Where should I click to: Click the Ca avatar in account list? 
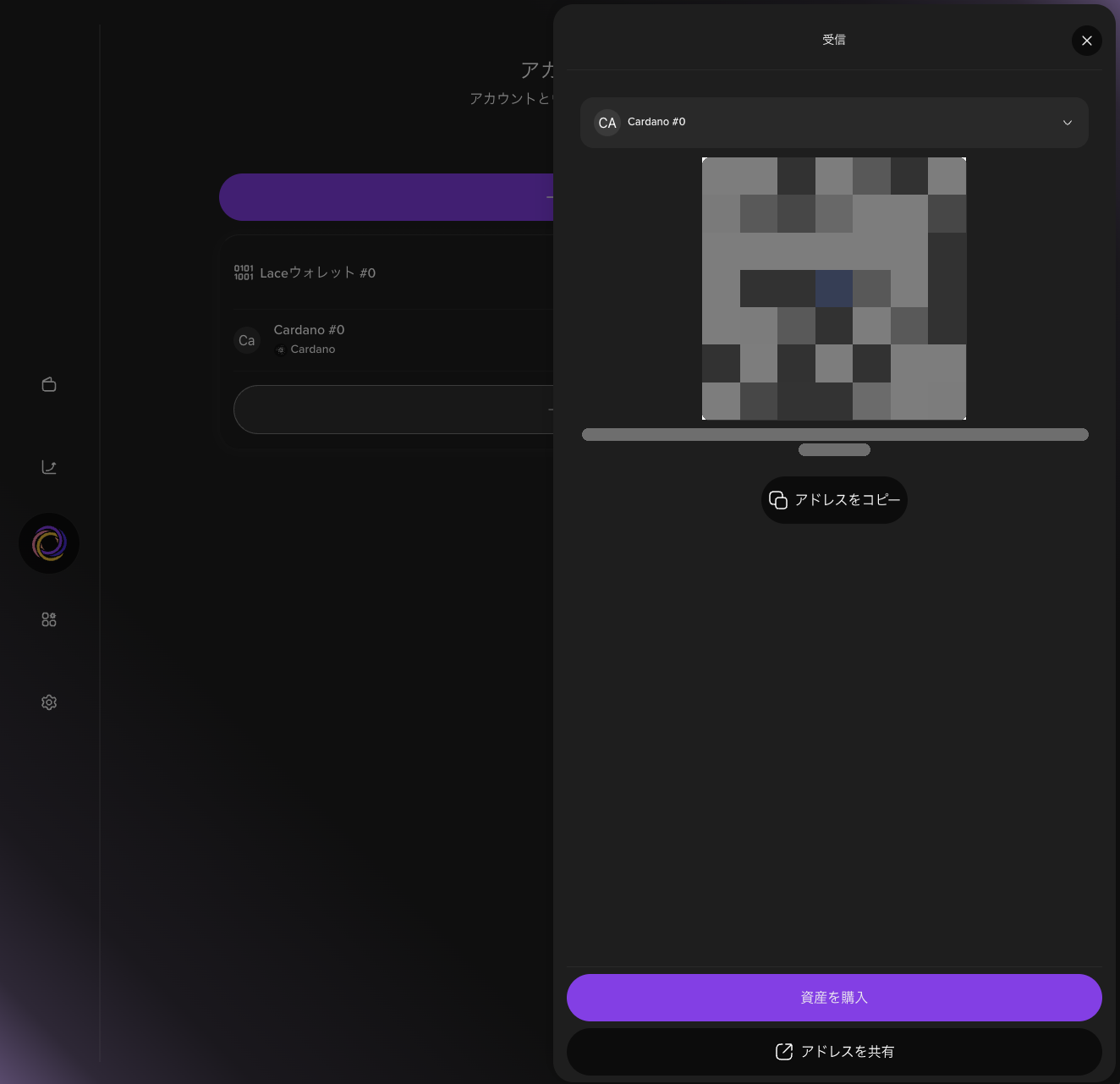click(247, 340)
